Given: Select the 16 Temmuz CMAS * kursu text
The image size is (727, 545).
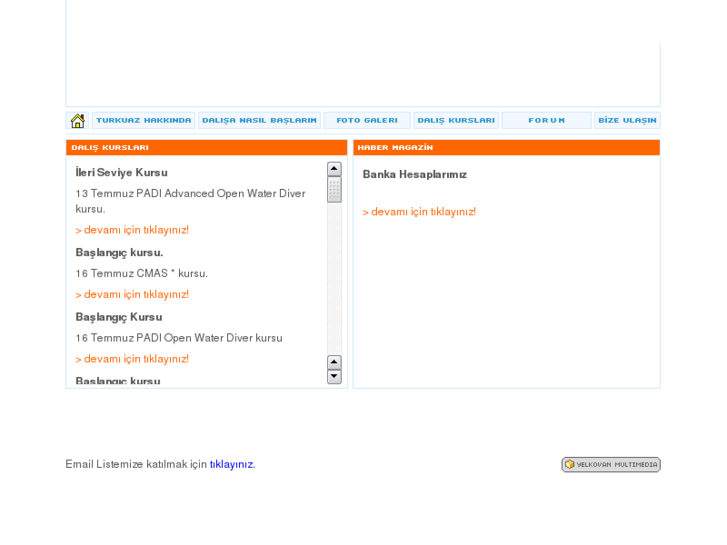Looking at the screenshot, I should pyautogui.click(x=141, y=274).
